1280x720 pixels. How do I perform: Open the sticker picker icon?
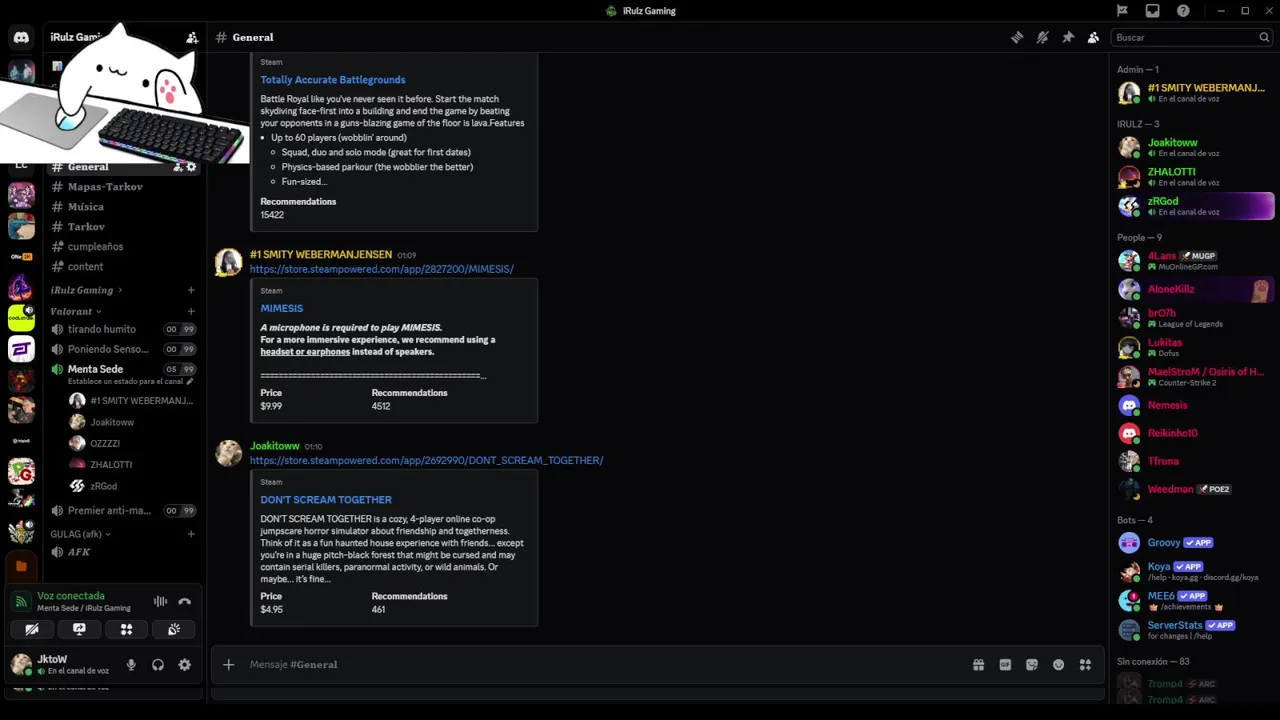pos(1032,664)
